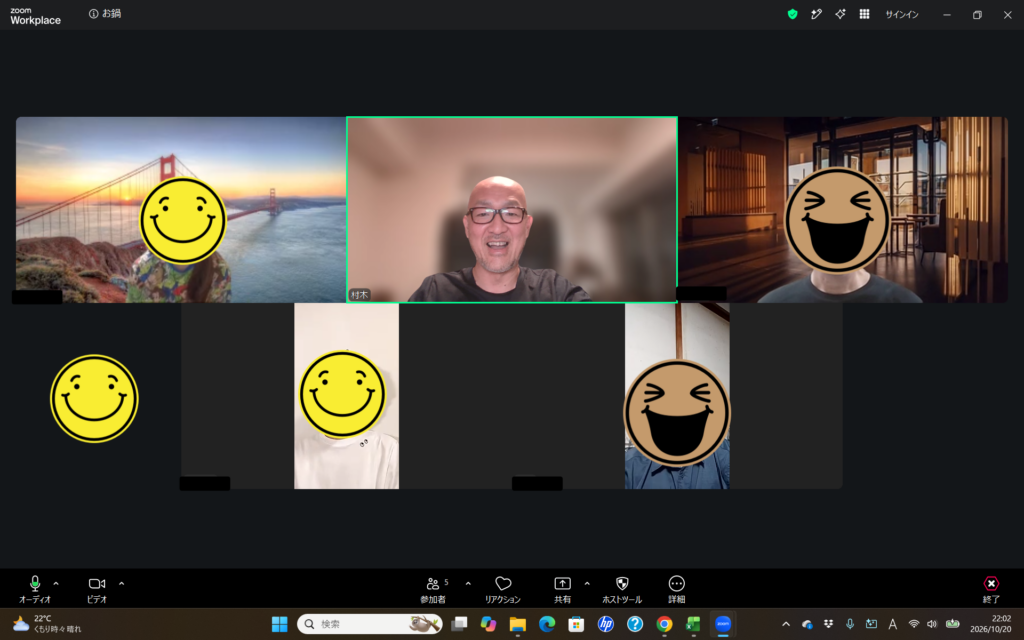Open the green encryption shield icon
1024x640 pixels.
[793, 14]
